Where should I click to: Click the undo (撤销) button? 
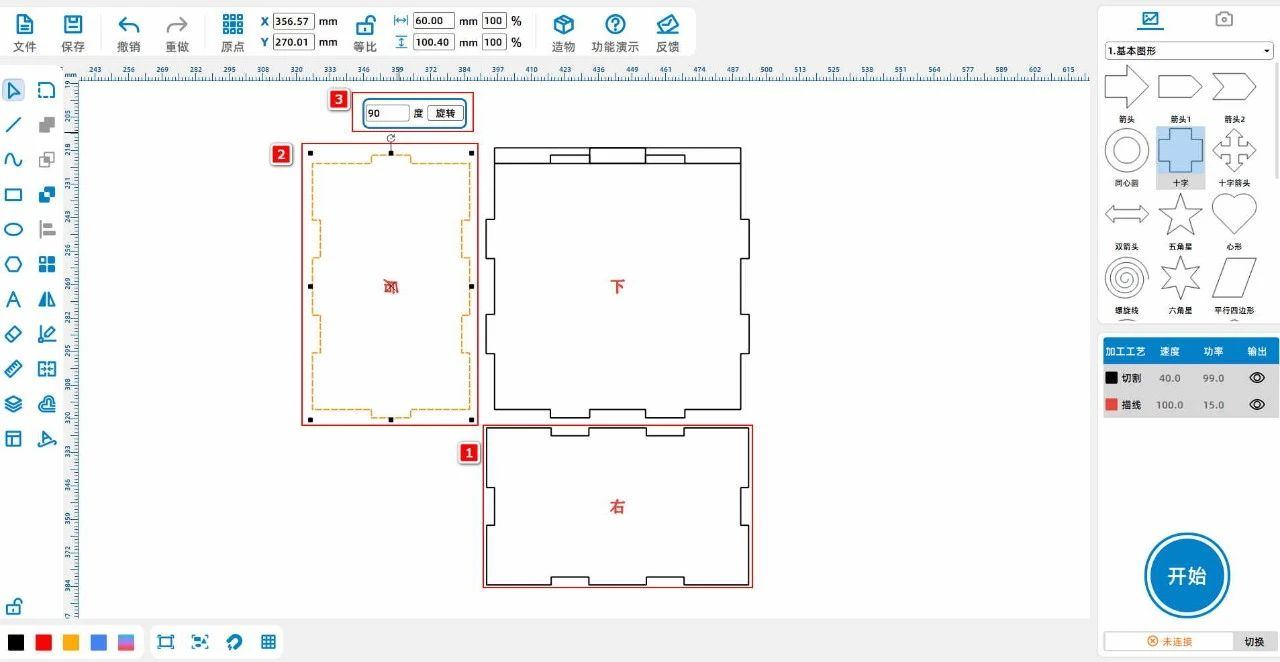click(x=128, y=32)
